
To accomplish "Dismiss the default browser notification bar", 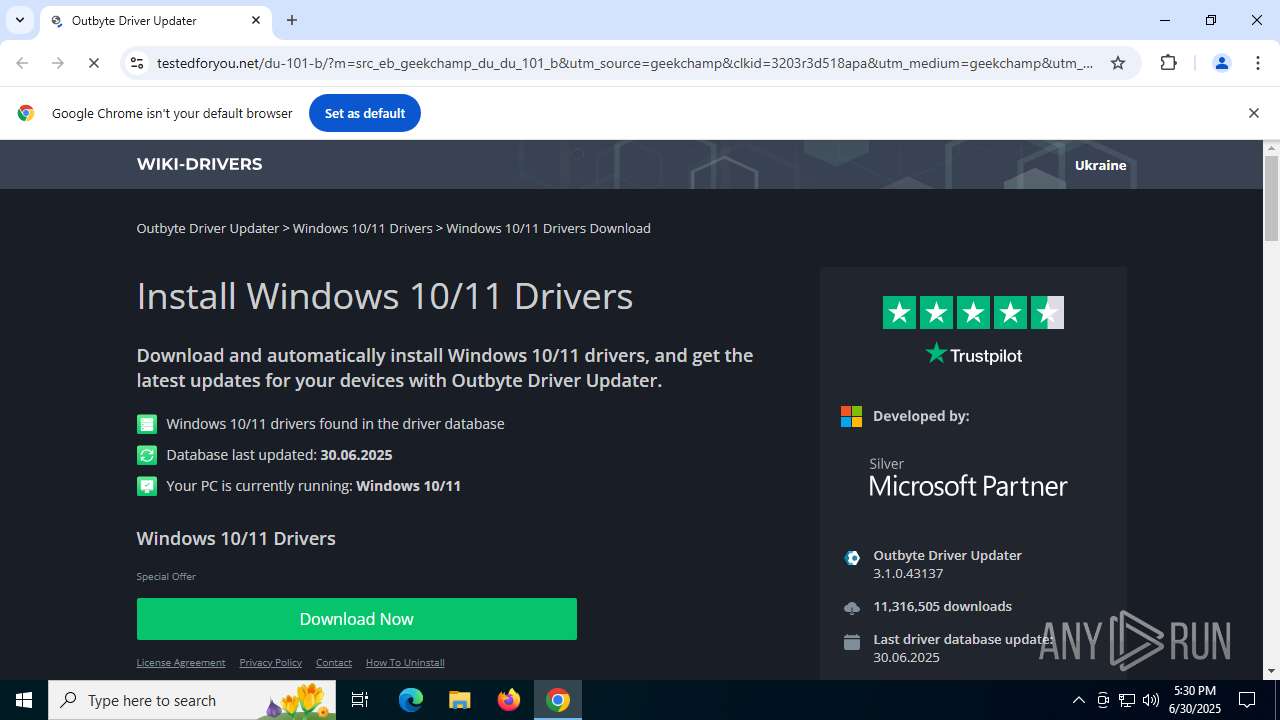I will (1253, 113).
